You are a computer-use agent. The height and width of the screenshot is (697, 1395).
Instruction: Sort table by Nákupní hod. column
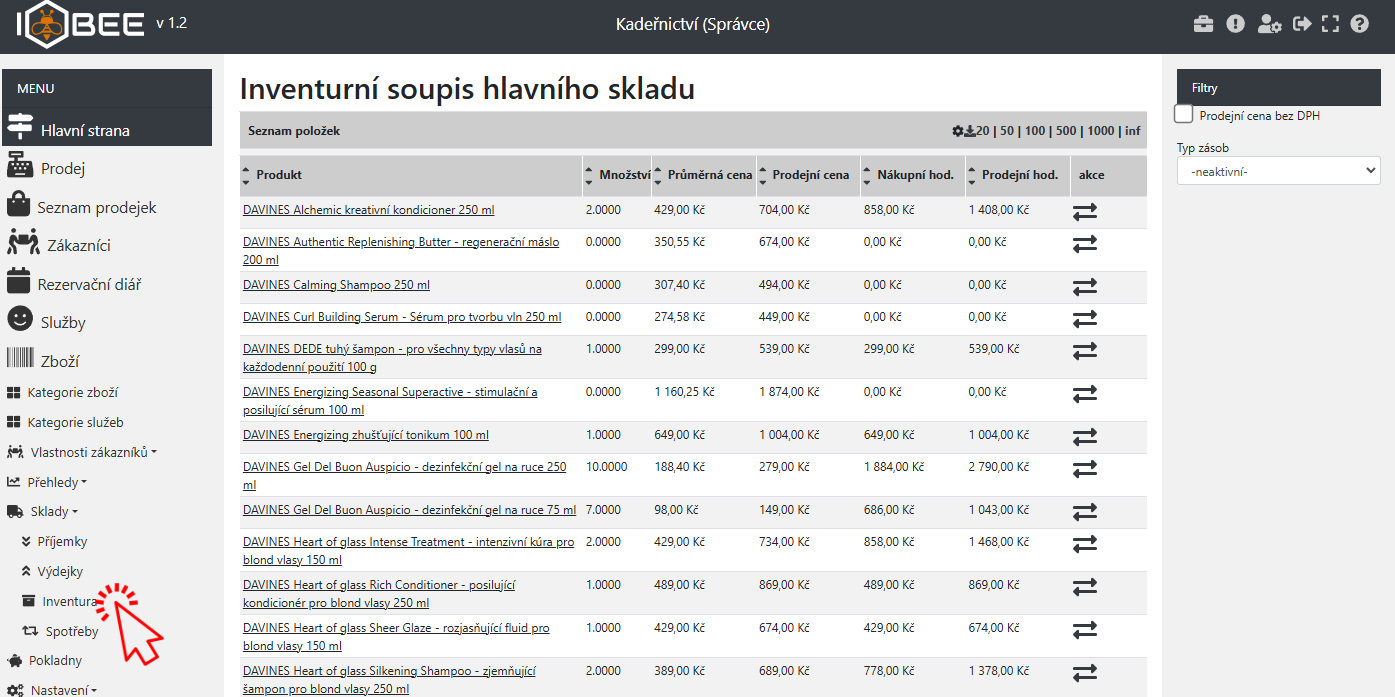tap(913, 175)
